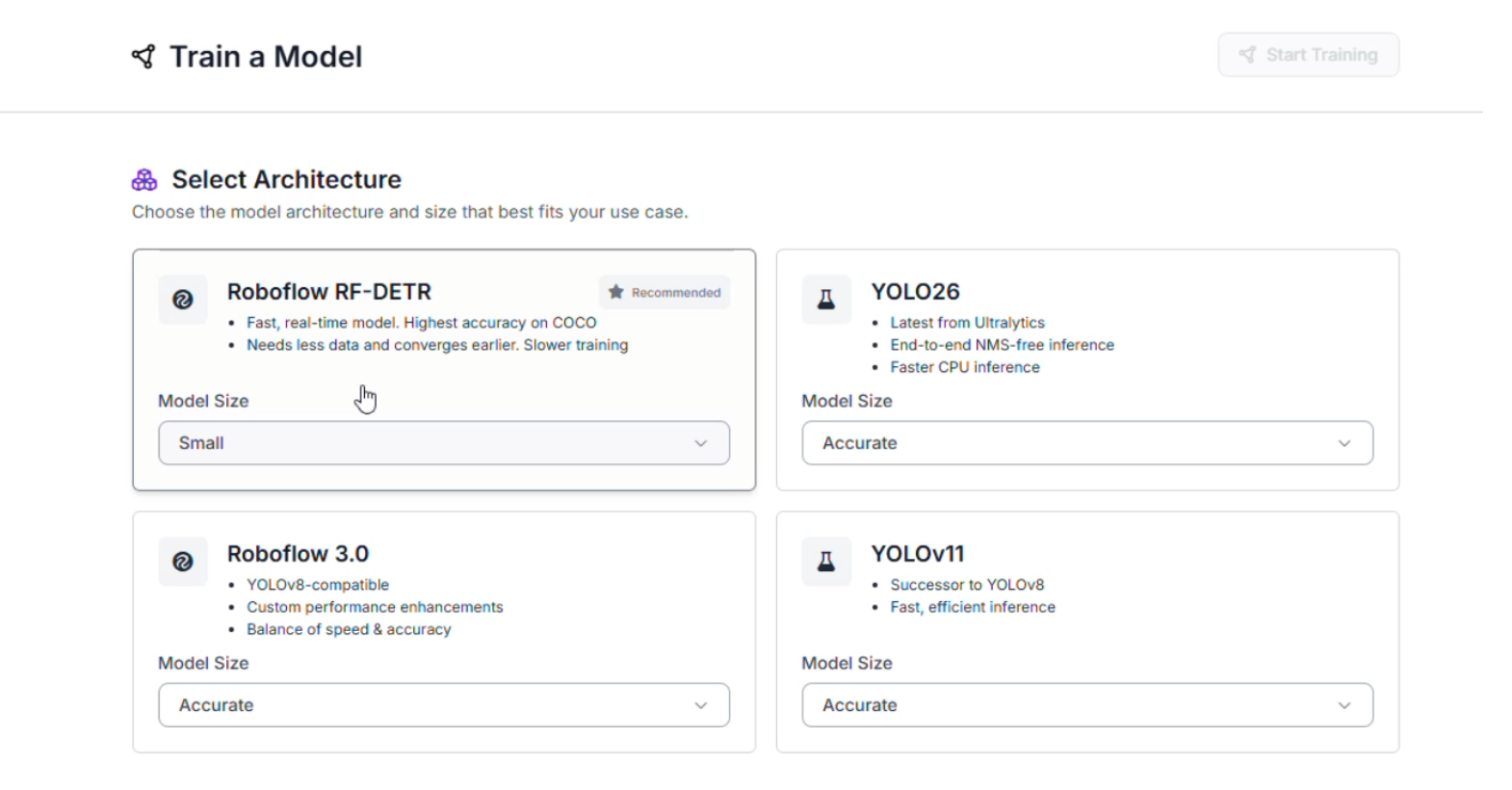Click 'Balance of speed & accuracy' text
The image size is (1512, 790).
pos(349,629)
